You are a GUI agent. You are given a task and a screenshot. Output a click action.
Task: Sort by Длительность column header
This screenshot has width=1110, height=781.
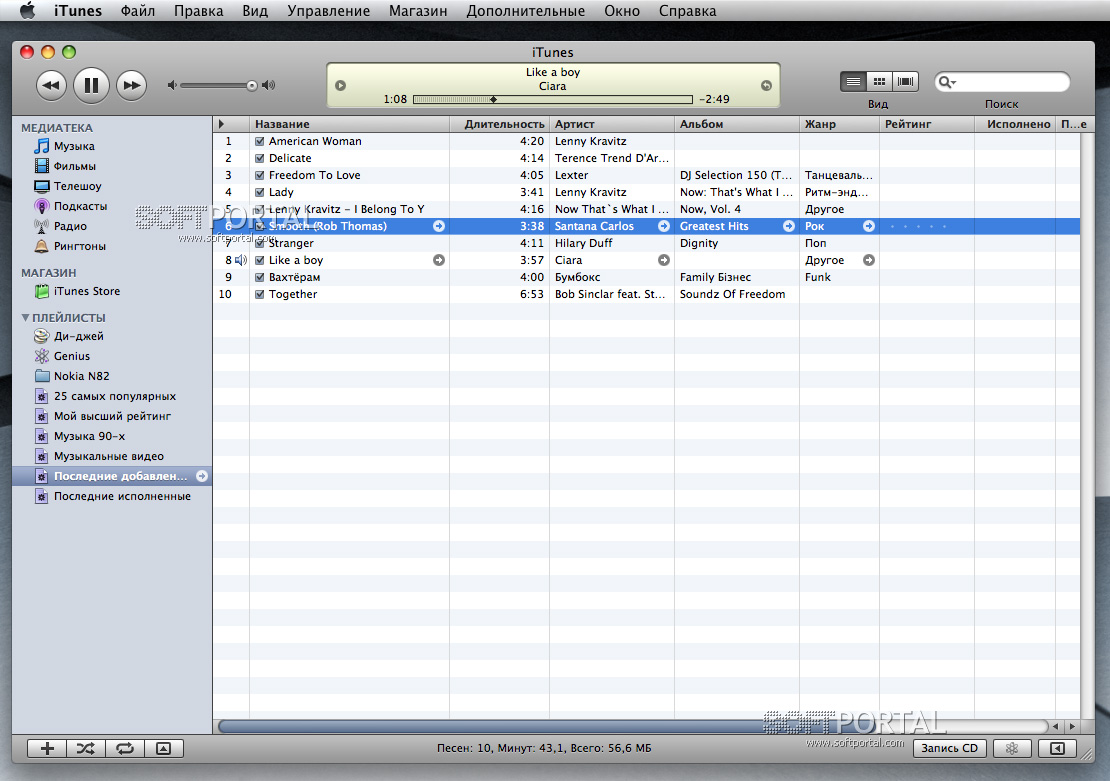tap(500, 124)
